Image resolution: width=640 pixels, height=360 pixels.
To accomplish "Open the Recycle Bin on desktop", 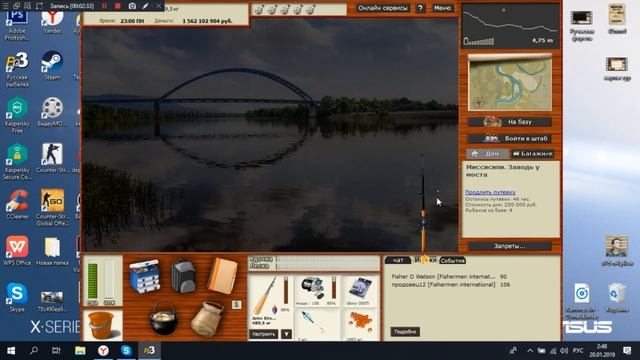I will pos(617,298).
